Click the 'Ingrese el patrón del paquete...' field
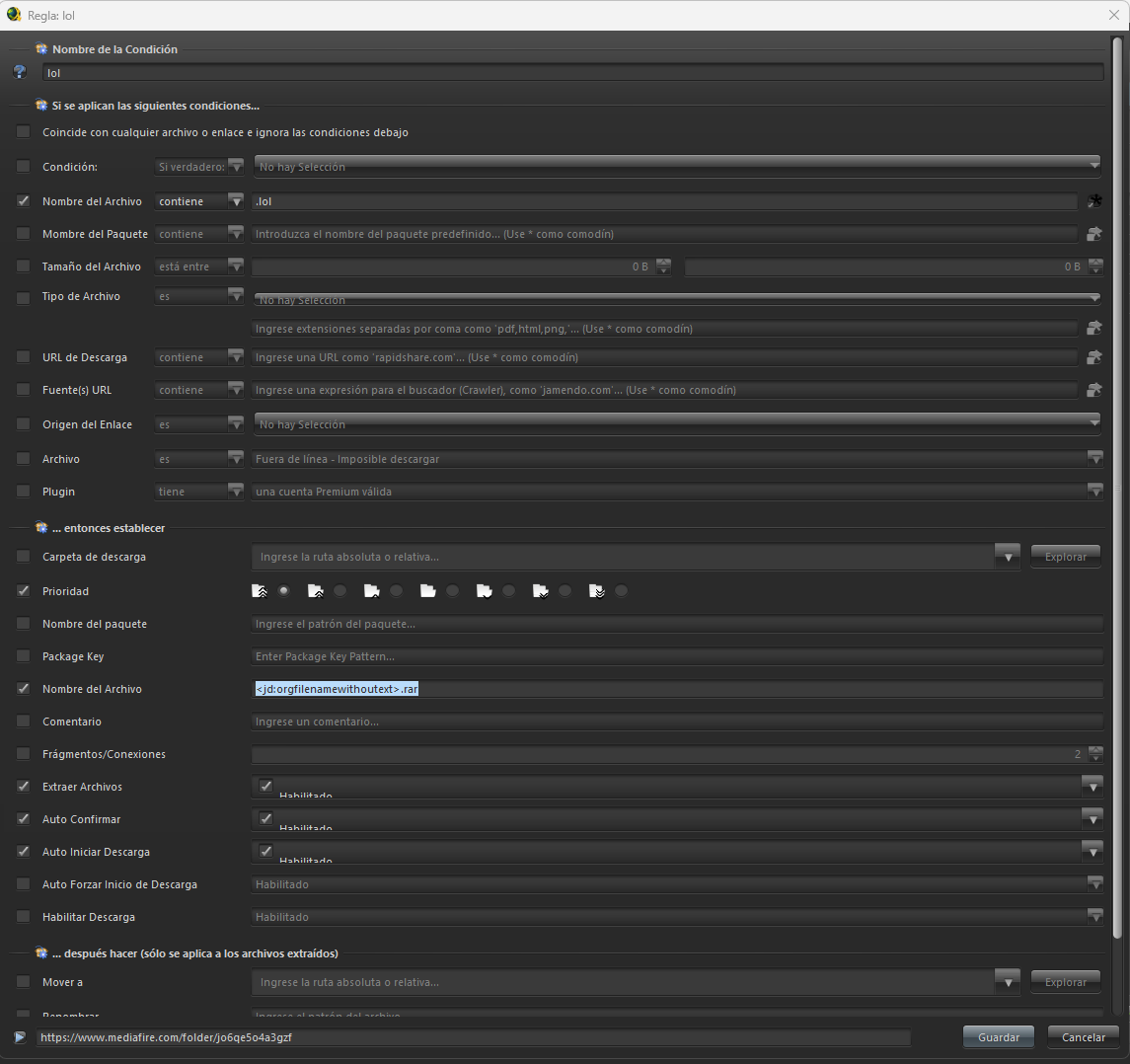The width and height of the screenshot is (1130, 1064). 677,624
